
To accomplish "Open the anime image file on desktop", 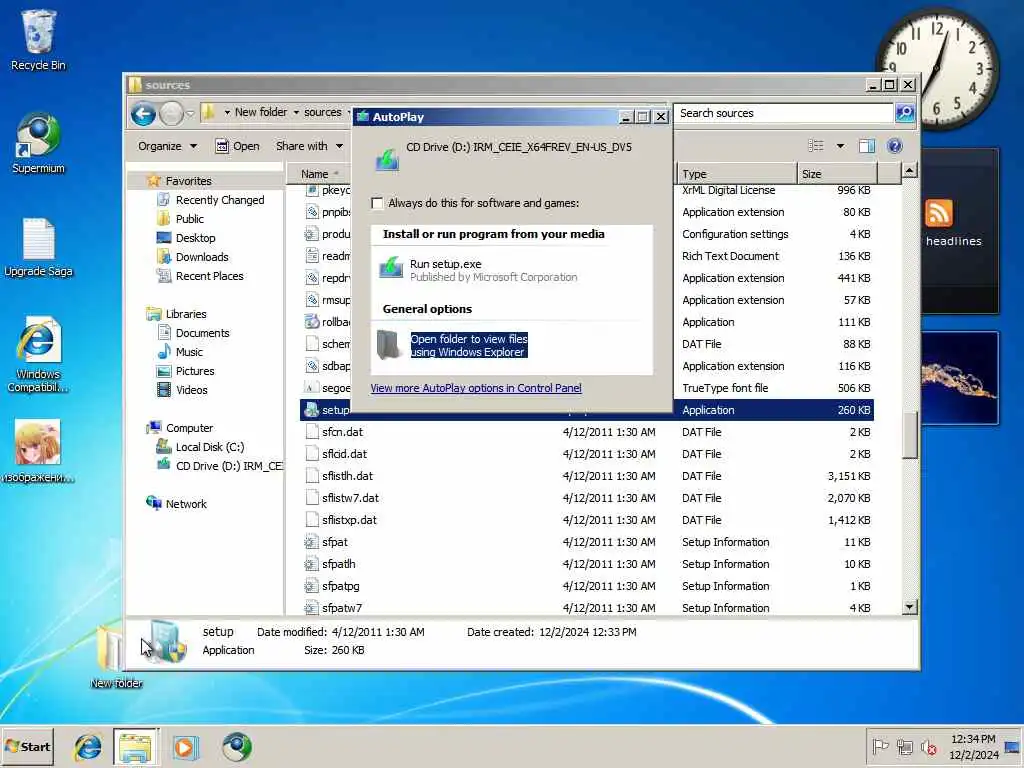I will point(38,451).
